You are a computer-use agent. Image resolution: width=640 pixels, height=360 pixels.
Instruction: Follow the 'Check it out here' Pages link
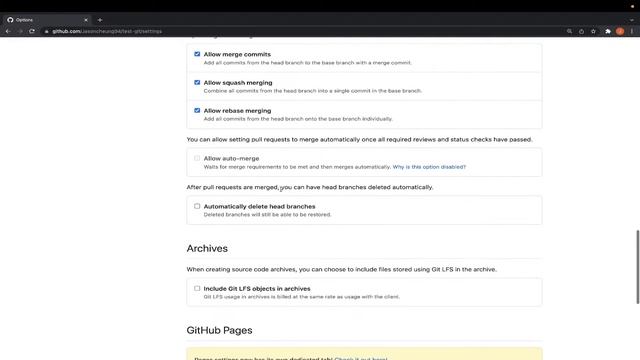coord(360,358)
